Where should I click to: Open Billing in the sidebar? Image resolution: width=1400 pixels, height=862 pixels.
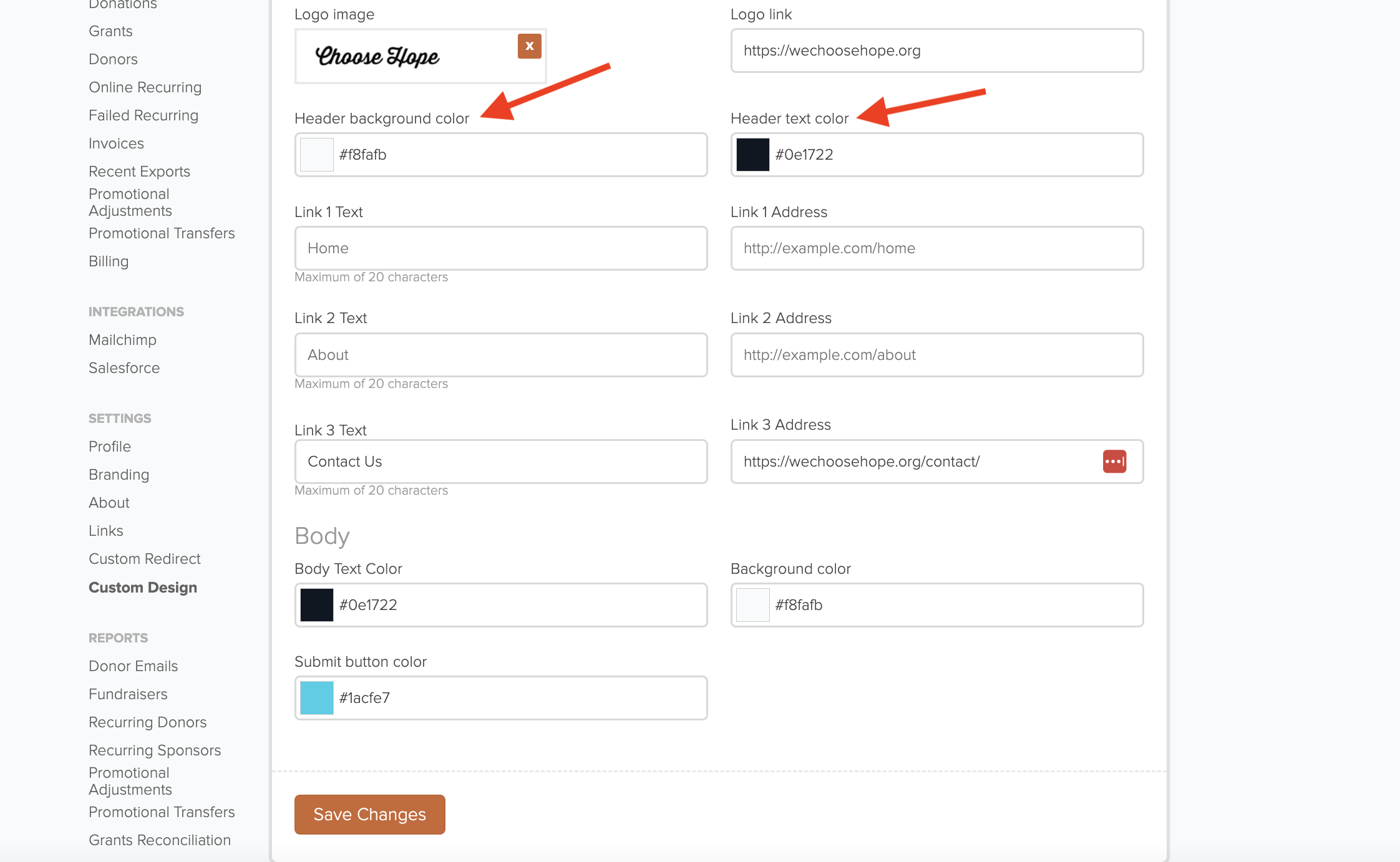tap(109, 261)
